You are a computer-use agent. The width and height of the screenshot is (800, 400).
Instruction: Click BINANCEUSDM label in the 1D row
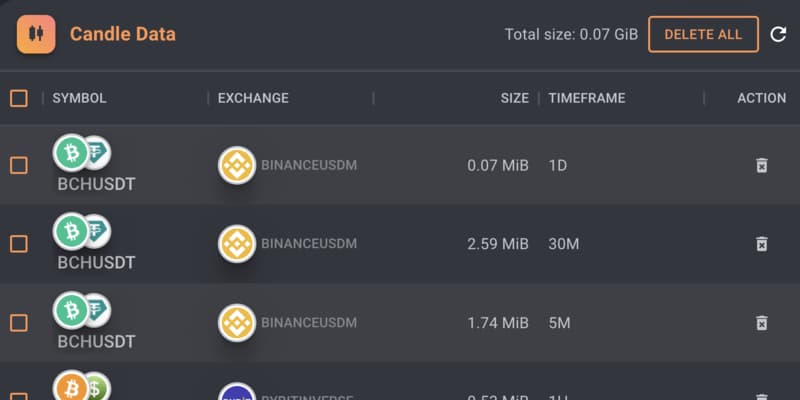(309, 165)
